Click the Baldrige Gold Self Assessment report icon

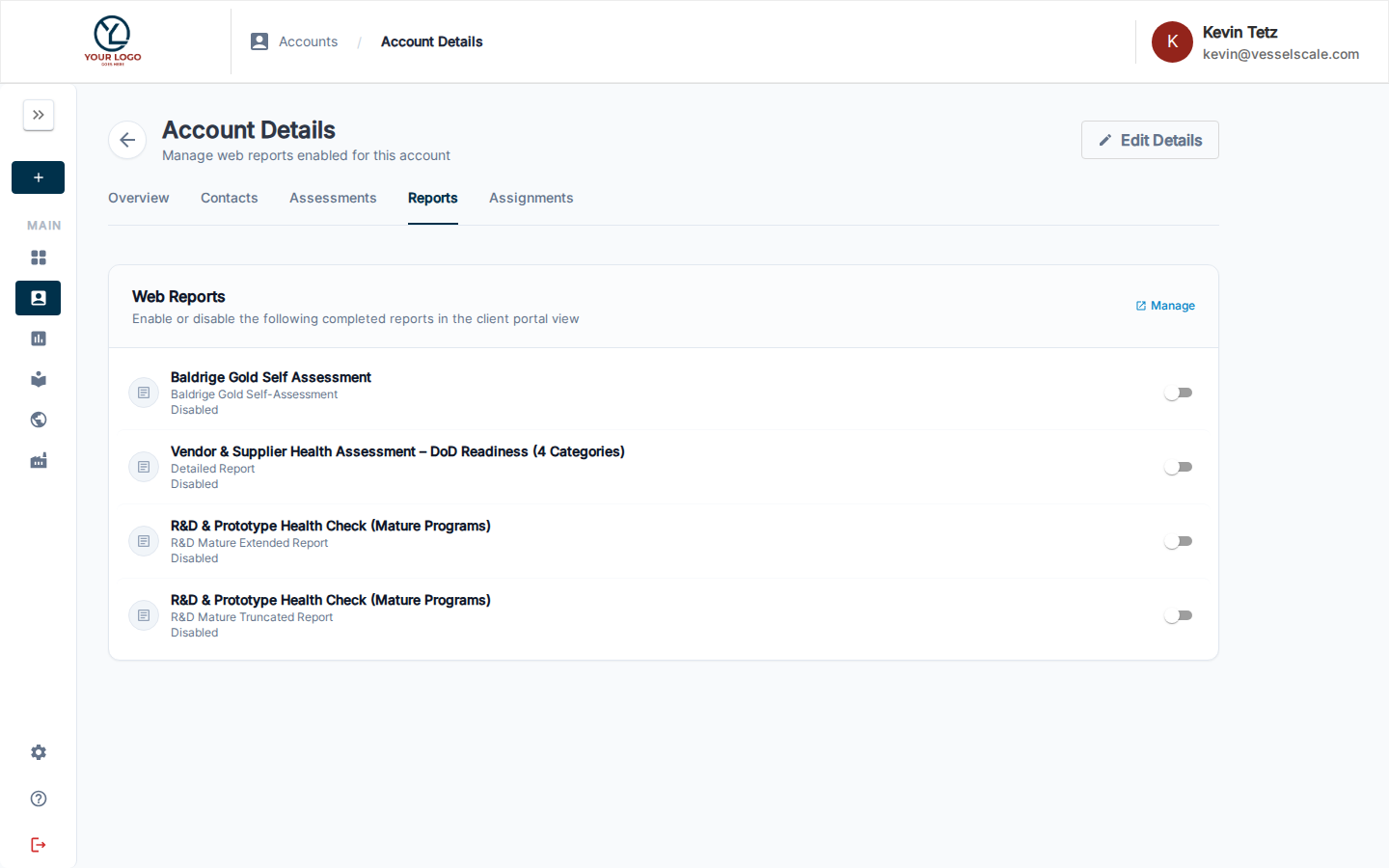point(144,393)
